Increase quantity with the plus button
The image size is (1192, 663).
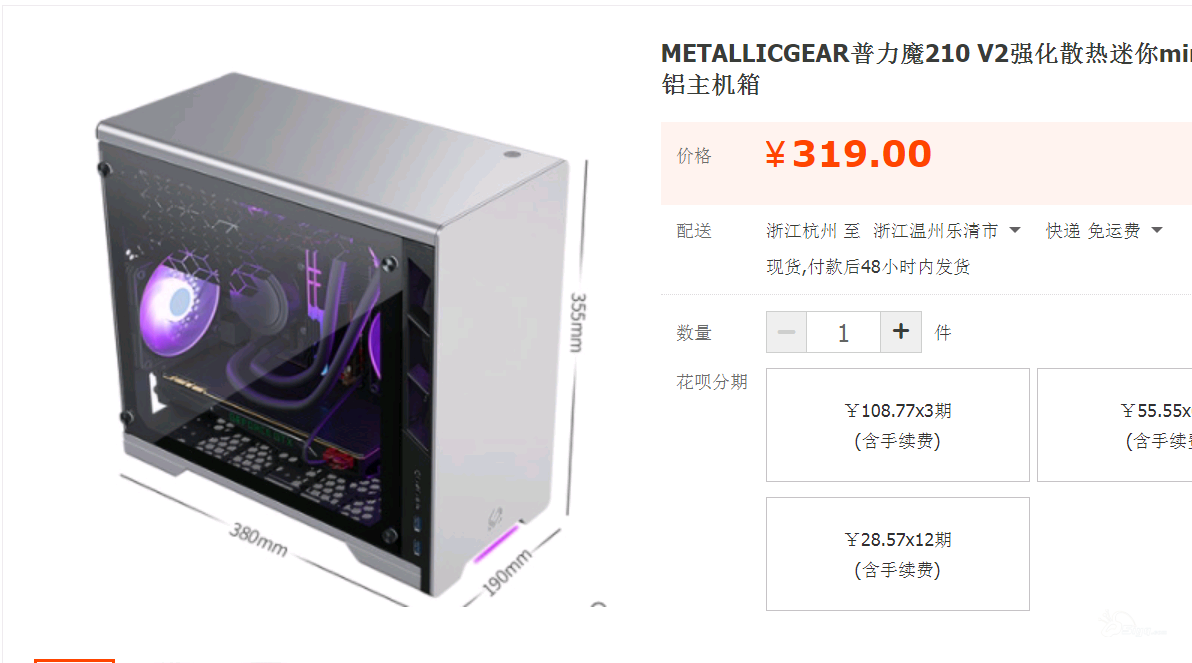[901, 332]
